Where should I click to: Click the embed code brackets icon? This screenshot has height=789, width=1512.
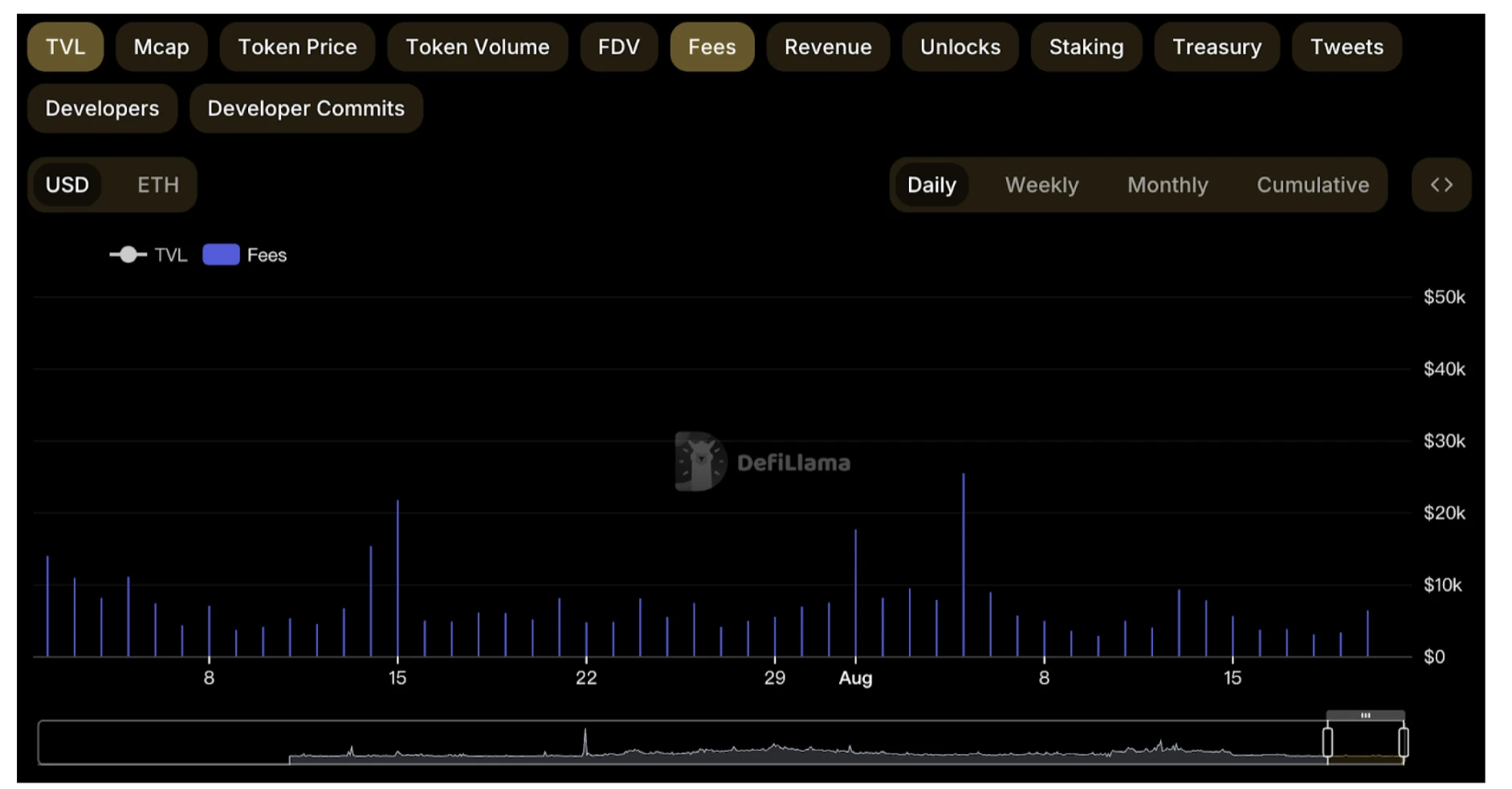[1441, 185]
